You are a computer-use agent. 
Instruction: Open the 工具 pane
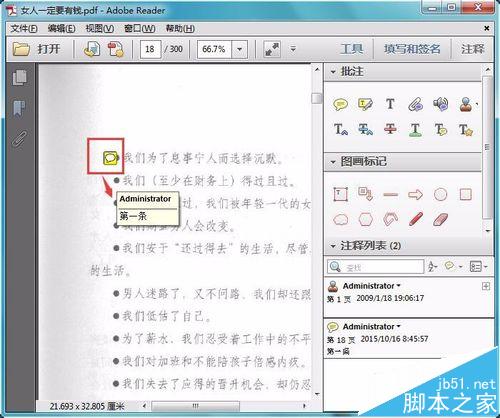(352, 49)
